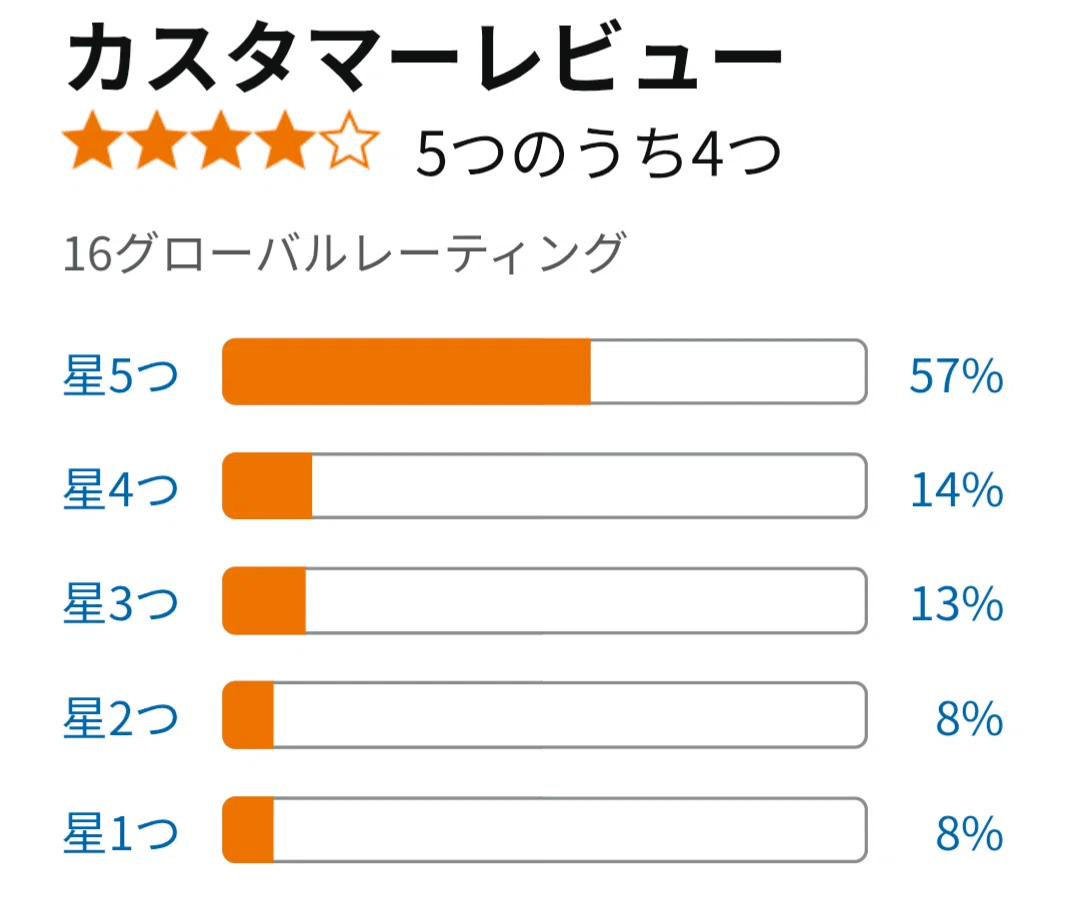Open the 星1つ reviews link
This screenshot has height=908, width=1080.
click(x=121, y=834)
